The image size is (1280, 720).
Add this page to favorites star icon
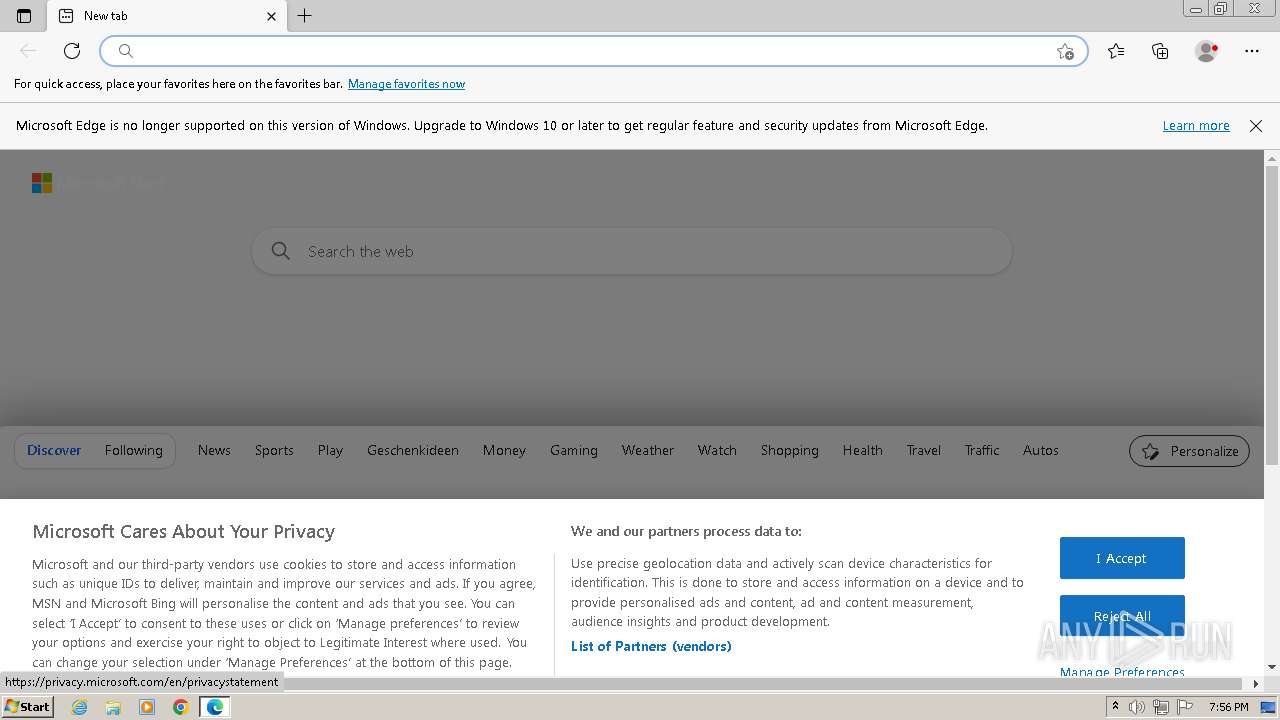pos(1065,51)
